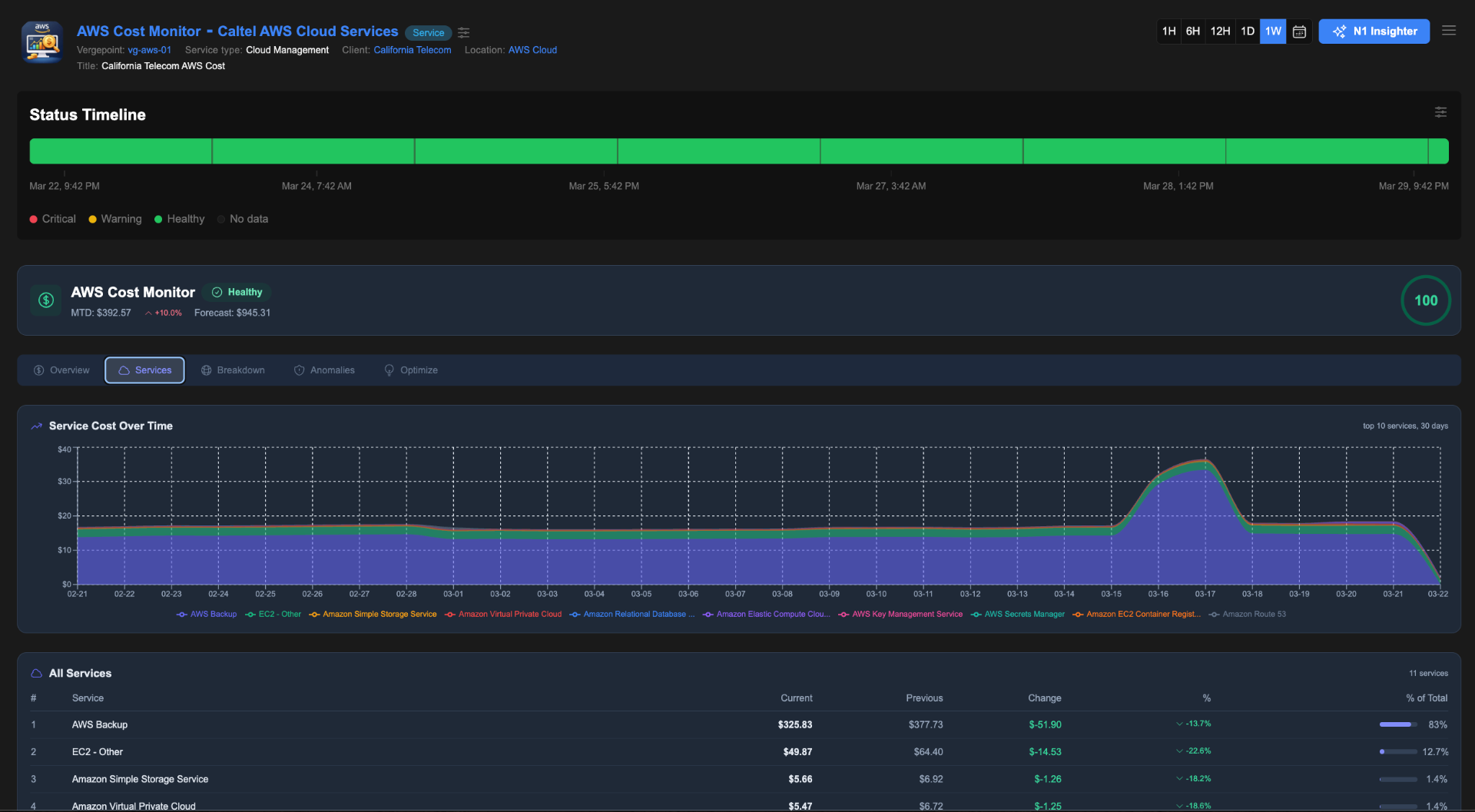Screen dimensions: 1475x812
Task: Click the N1 Insighter button
Action: tap(1374, 31)
